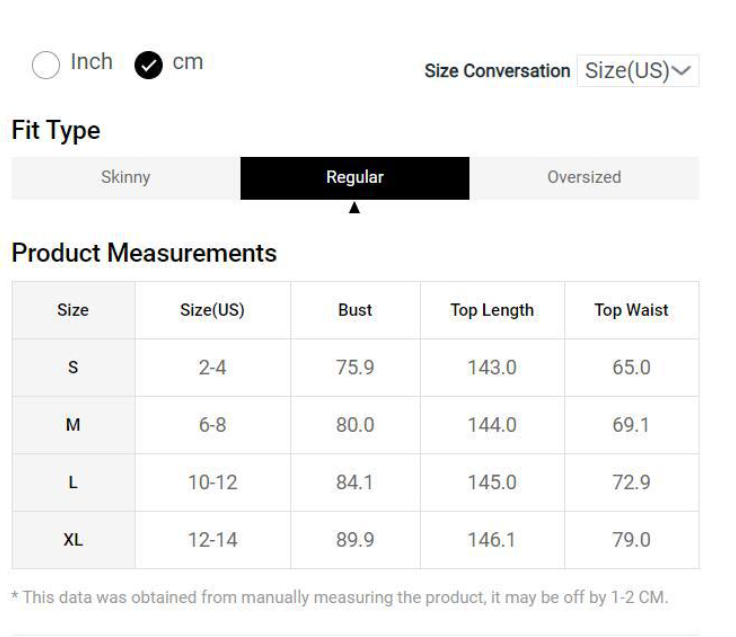Select the cm unit radio button
Viewport: 736px width, 637px height.
pyautogui.click(x=148, y=65)
